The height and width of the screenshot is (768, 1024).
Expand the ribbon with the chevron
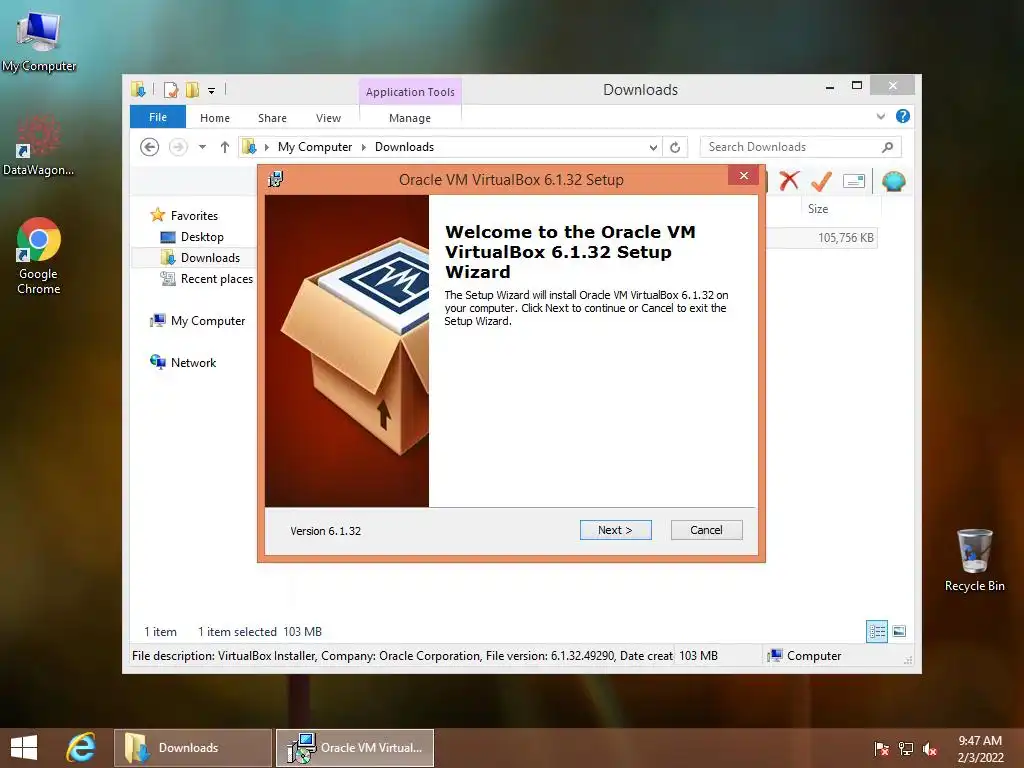[881, 116]
